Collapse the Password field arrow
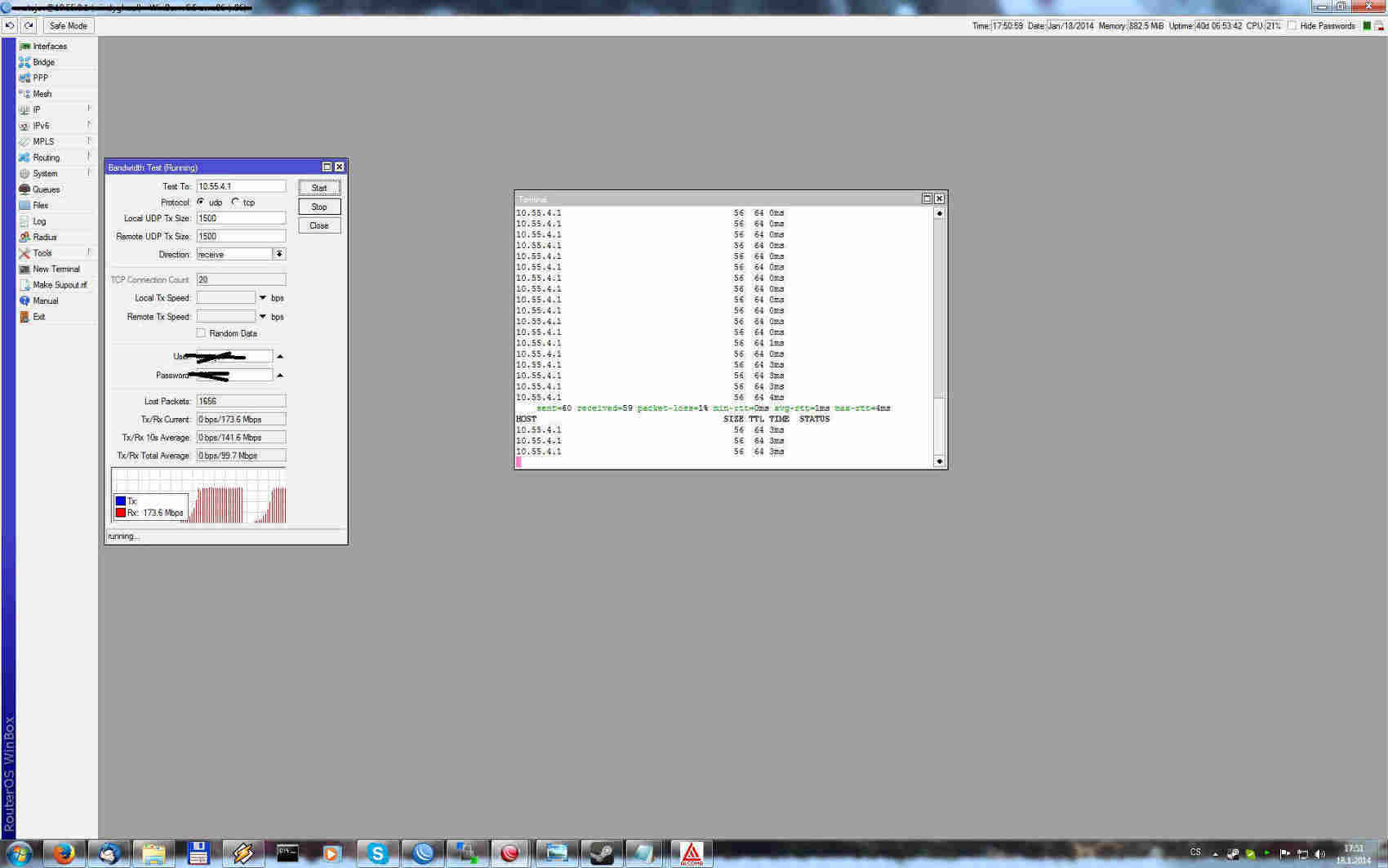Screen dimensions: 1388x868 [280, 376]
